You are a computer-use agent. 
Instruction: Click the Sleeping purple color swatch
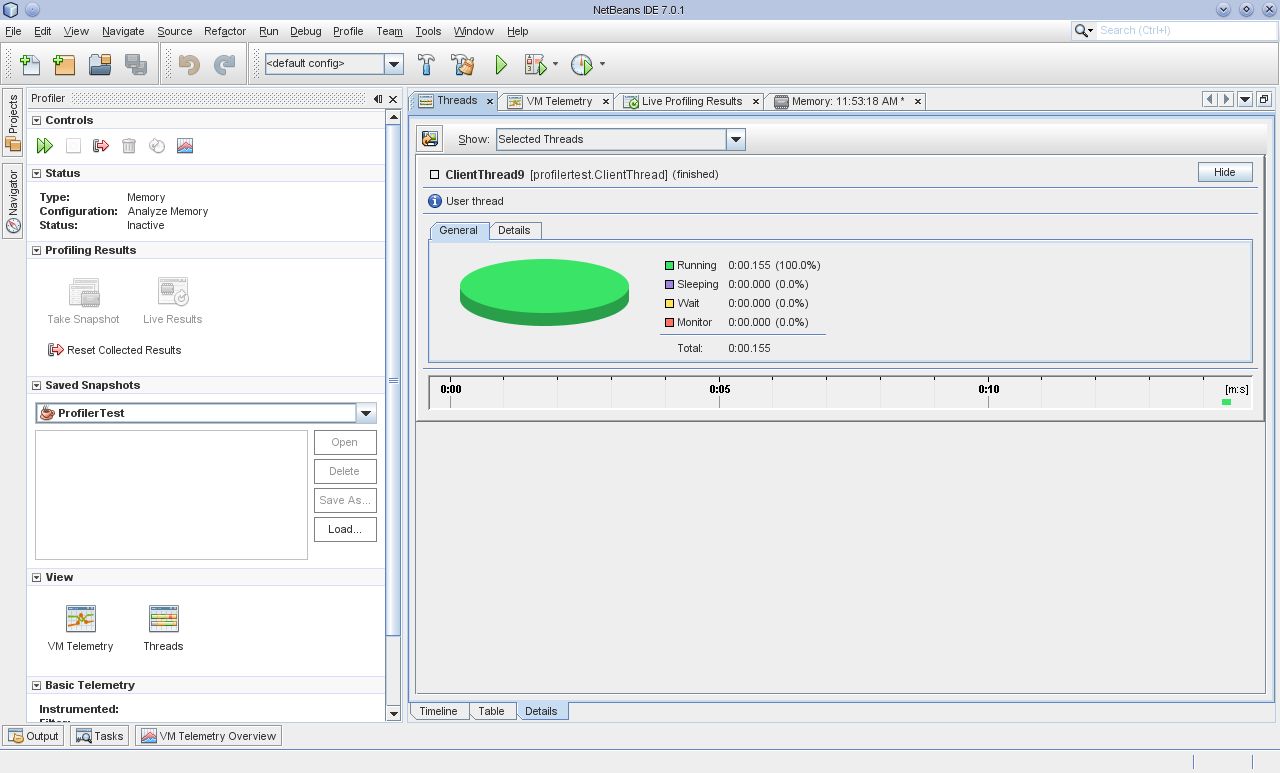tap(669, 285)
